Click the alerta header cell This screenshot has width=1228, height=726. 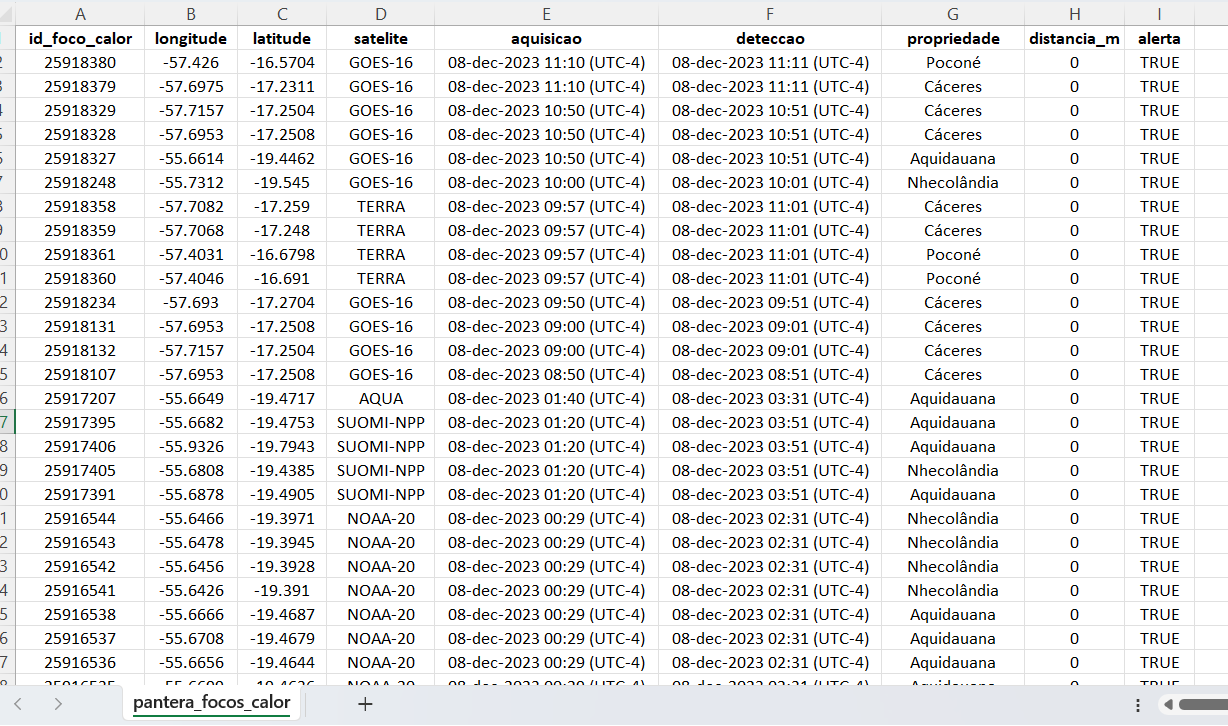pos(1160,38)
